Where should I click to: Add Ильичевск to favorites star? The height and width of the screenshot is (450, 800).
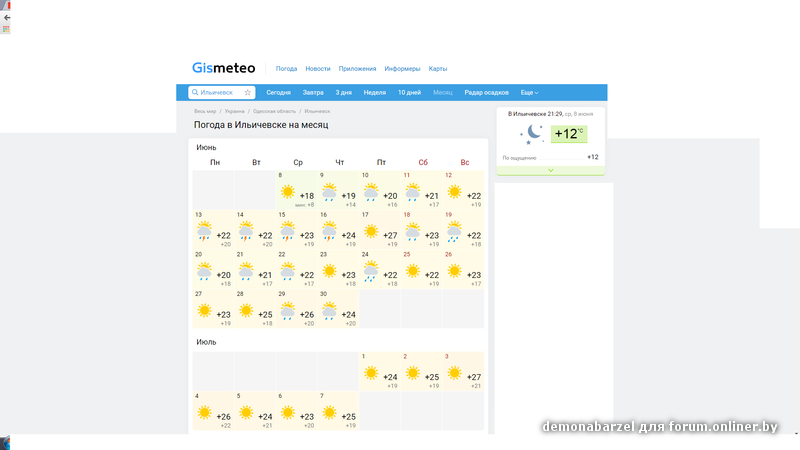click(247, 92)
